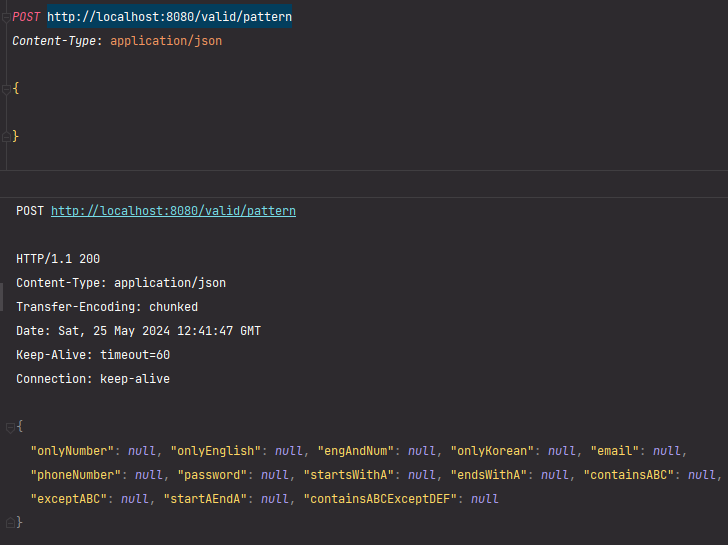
Task: Collapse the POST request fold marker
Action: click(6, 18)
